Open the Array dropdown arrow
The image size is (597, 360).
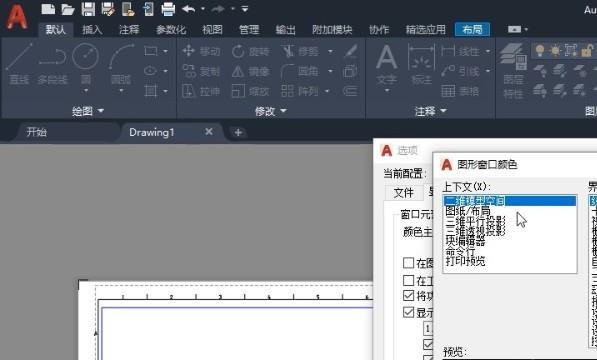(327, 91)
